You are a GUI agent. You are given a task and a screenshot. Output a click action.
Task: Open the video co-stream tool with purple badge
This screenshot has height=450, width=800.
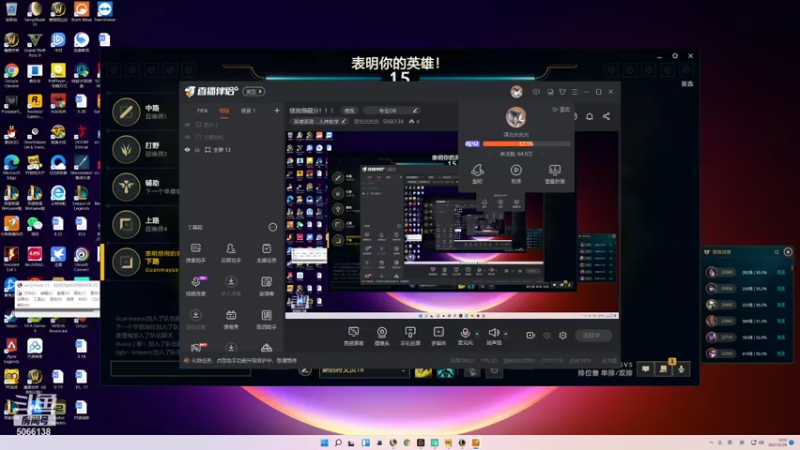click(195, 286)
